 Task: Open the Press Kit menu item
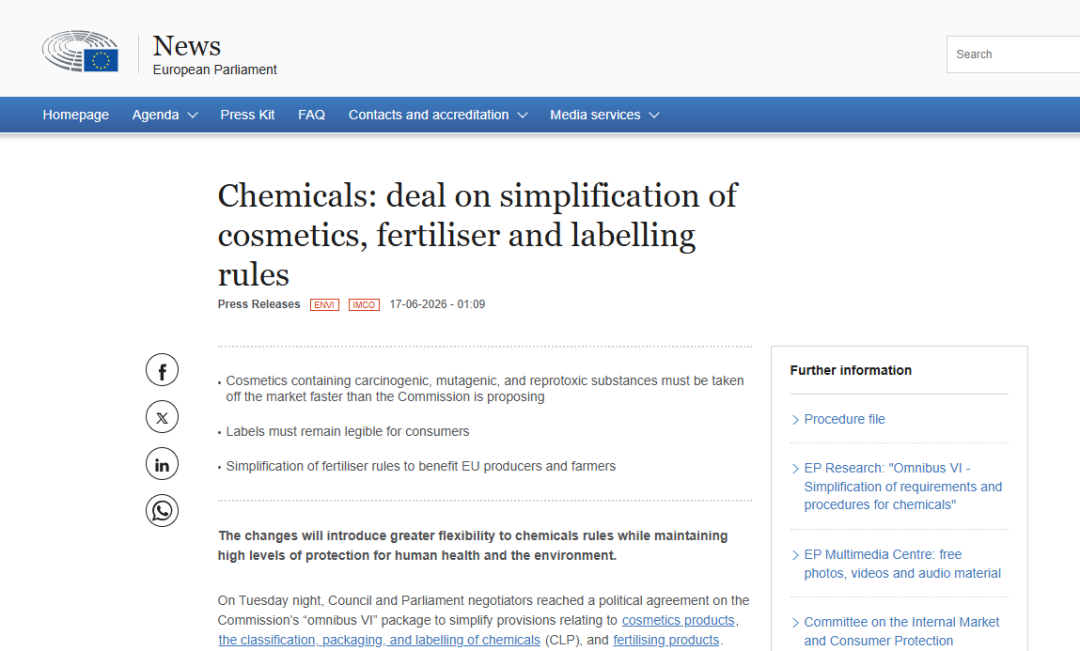(247, 115)
